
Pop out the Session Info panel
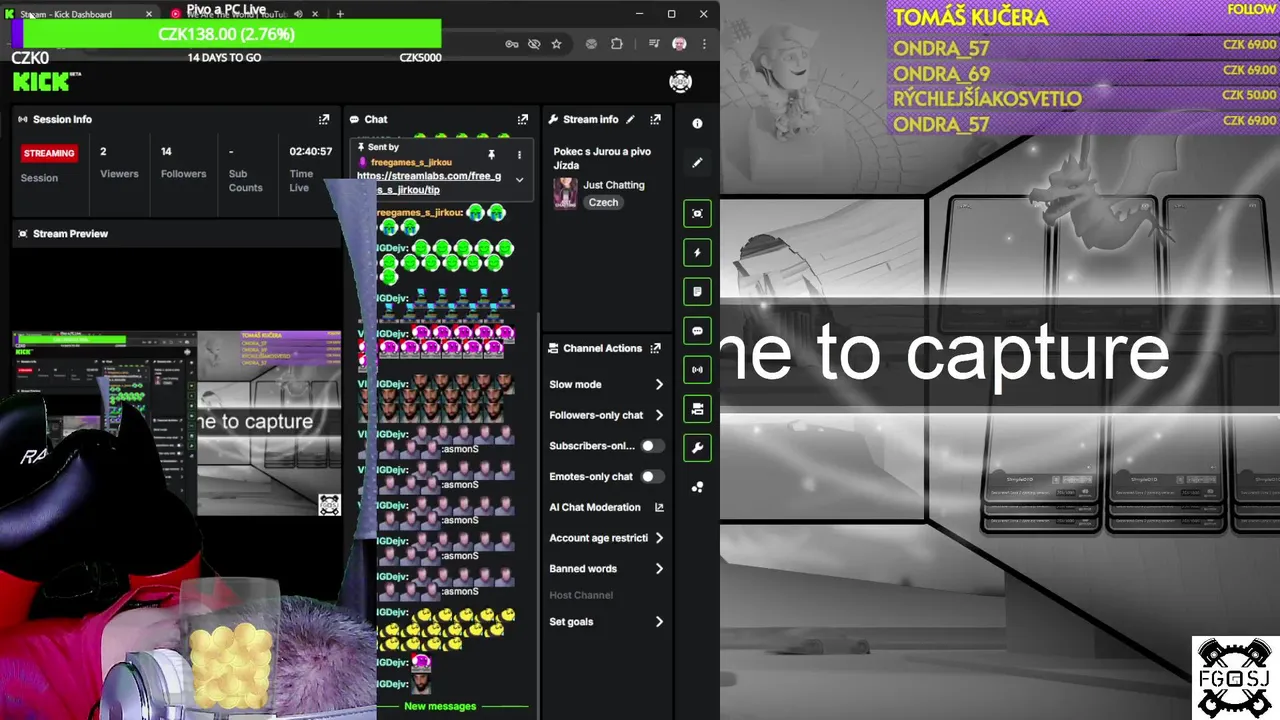click(x=324, y=119)
